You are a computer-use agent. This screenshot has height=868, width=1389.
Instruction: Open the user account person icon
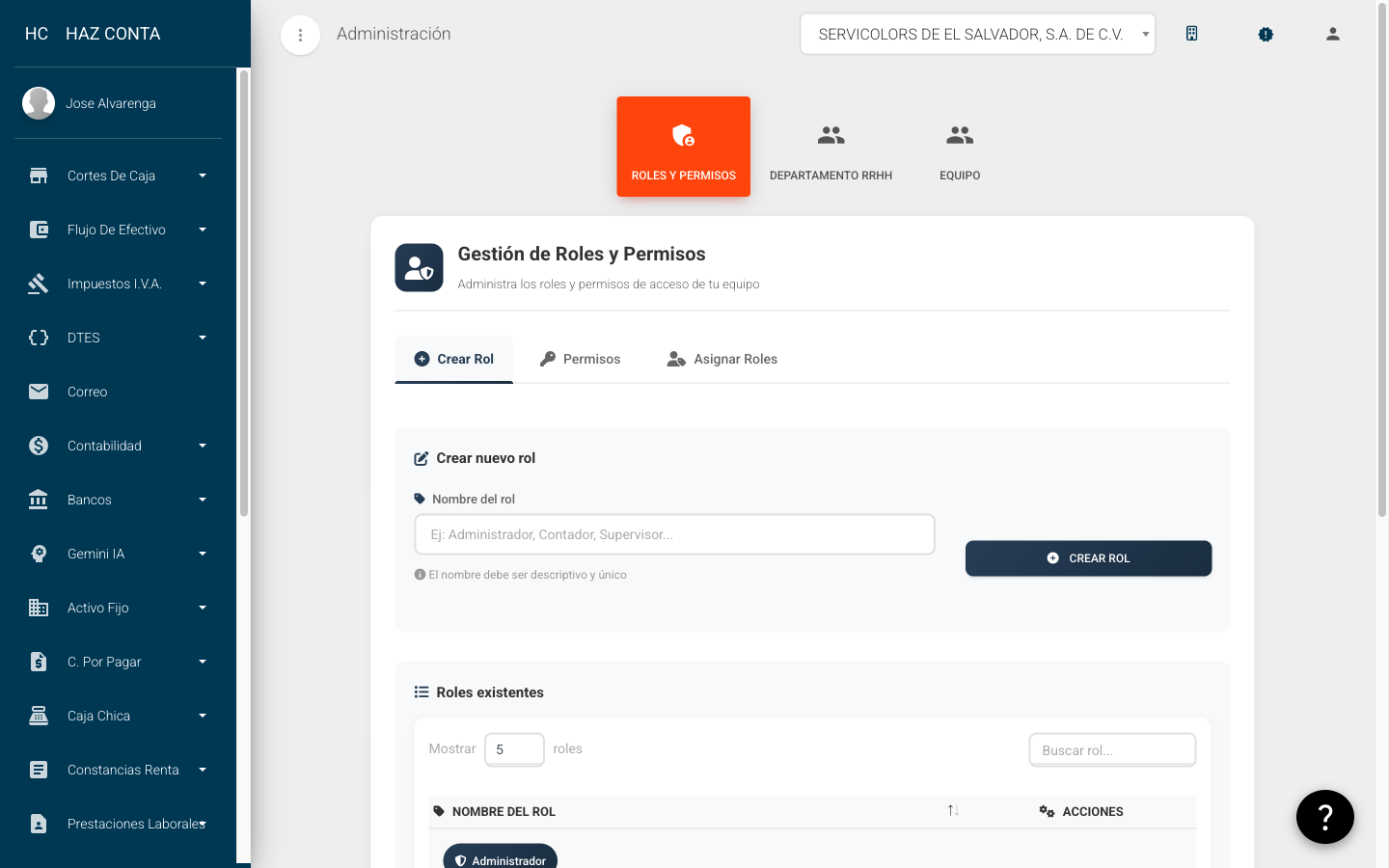1333,34
